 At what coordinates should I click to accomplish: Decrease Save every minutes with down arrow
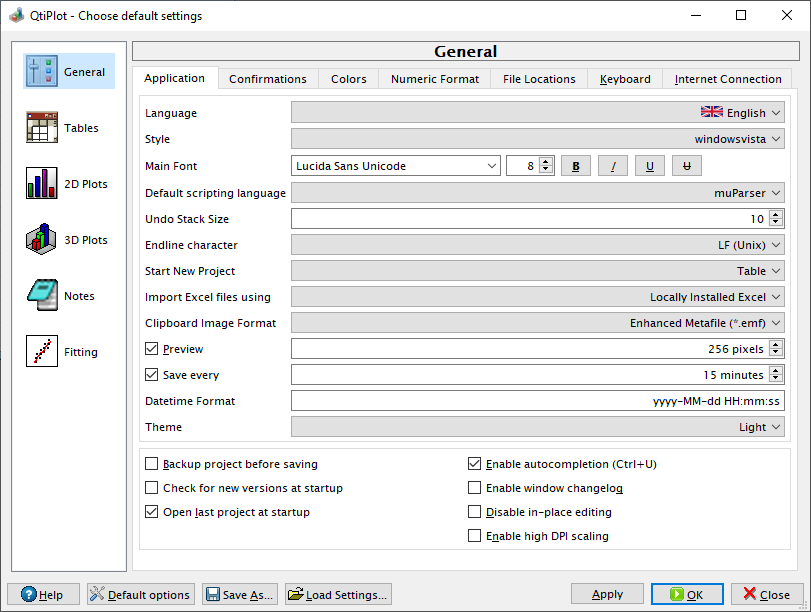click(775, 379)
